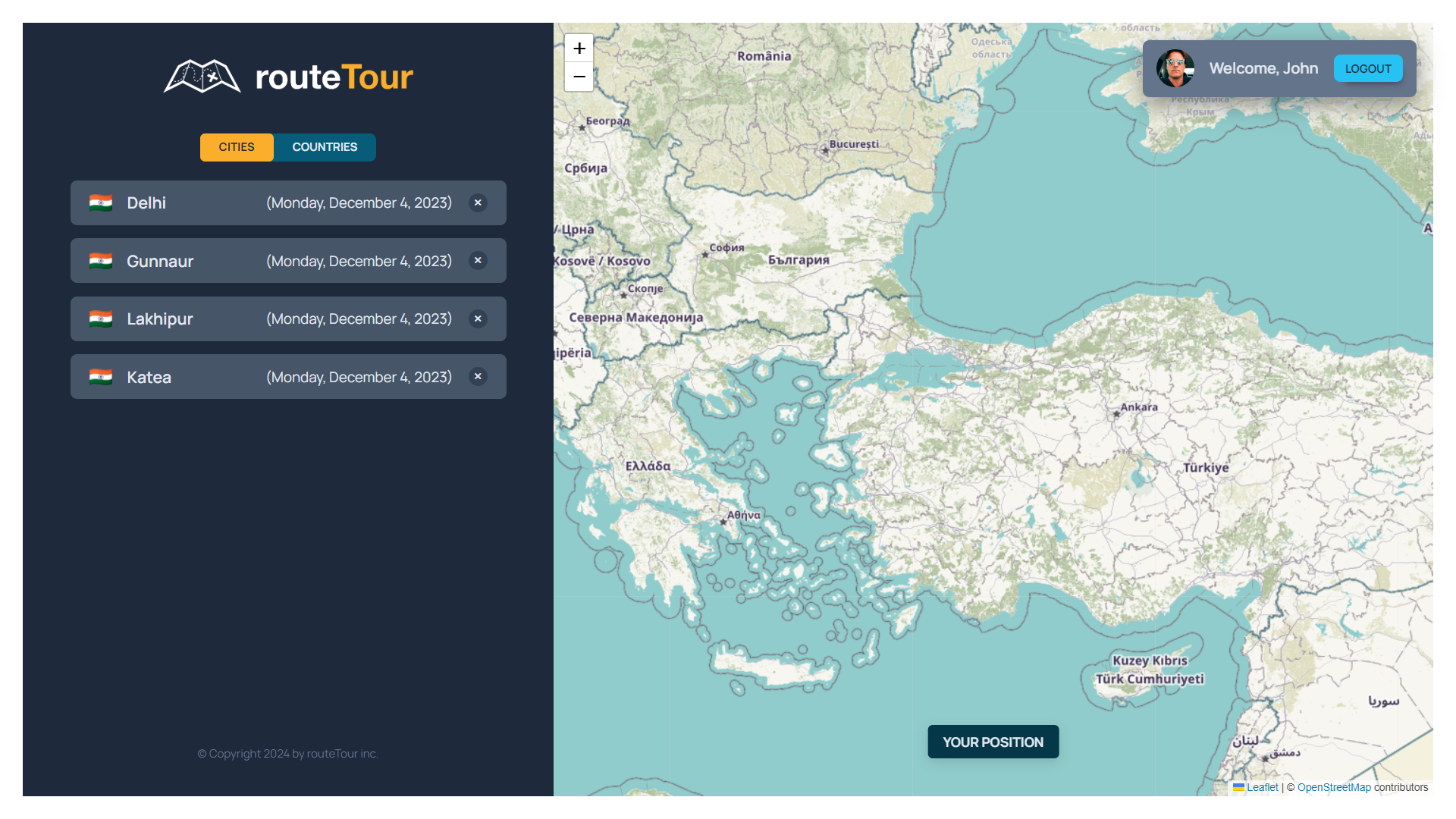This screenshot has height=819, width=1456.
Task: Delete Katea from the list
Action: [478, 377]
